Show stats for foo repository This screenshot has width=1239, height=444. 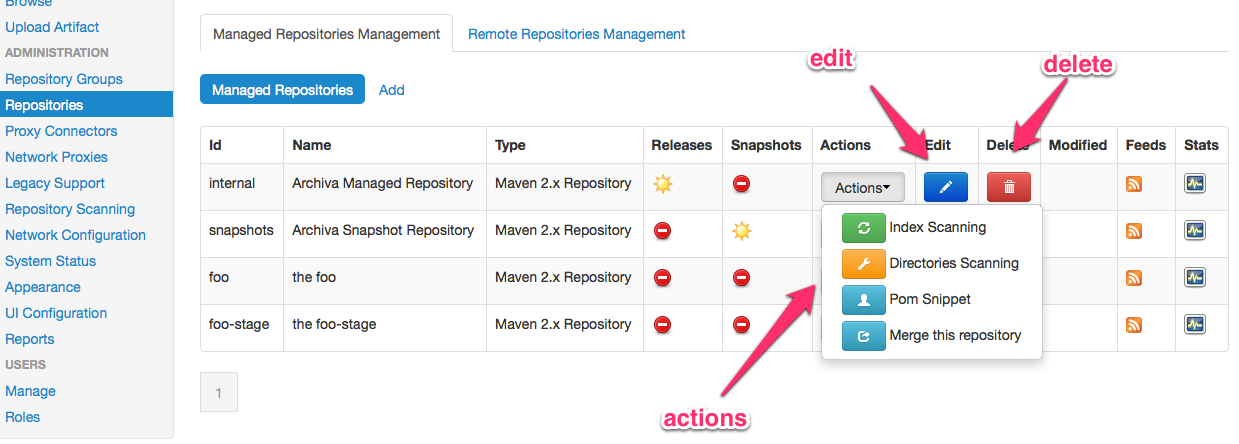coord(1194,278)
